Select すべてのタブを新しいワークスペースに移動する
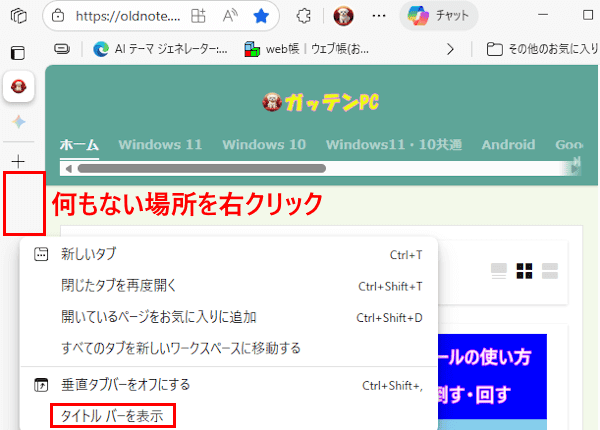The width and height of the screenshot is (600, 430). pos(228,348)
